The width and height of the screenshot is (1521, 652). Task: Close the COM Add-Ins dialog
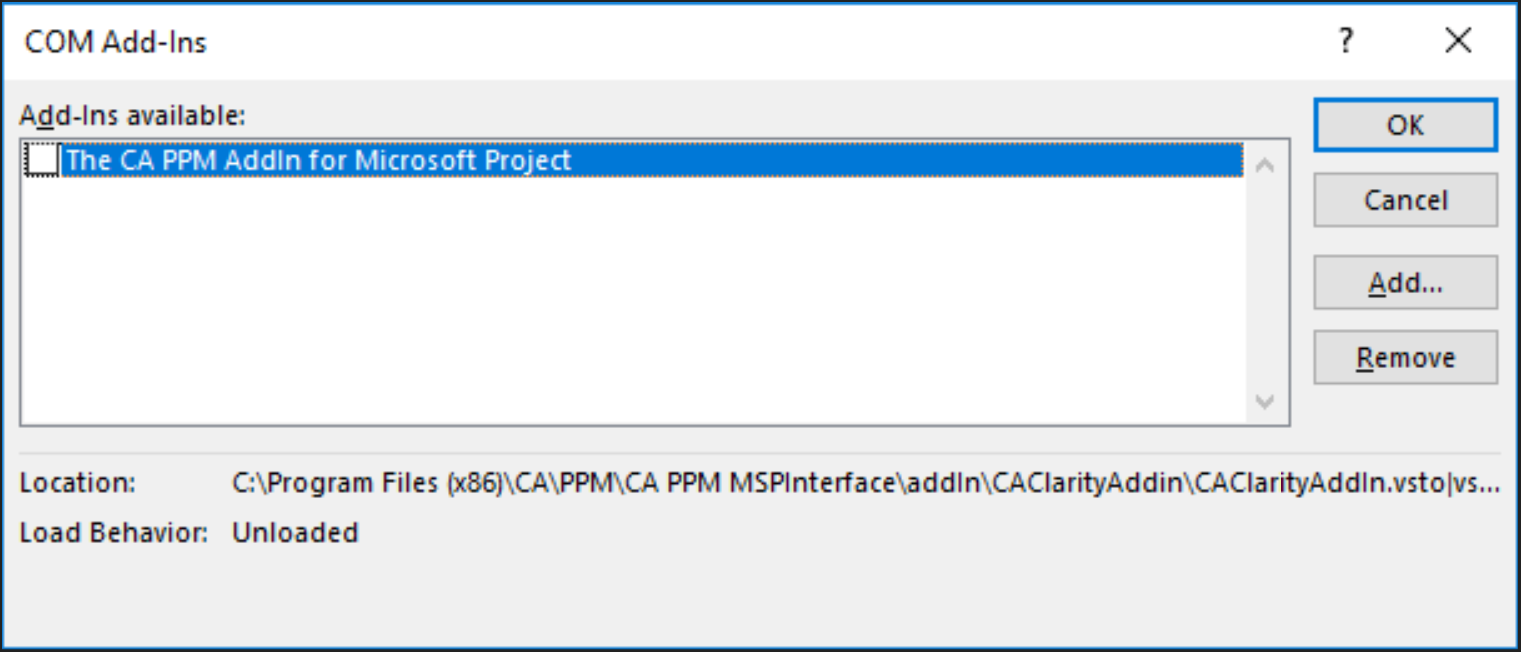pos(1458,41)
